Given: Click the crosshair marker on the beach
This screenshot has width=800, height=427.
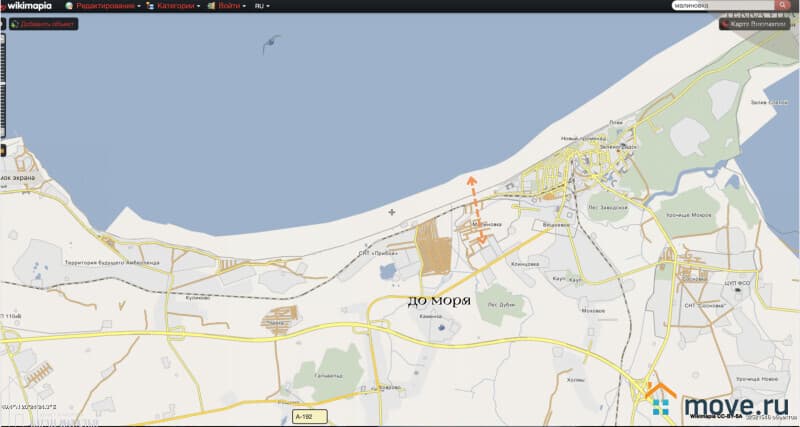Looking at the screenshot, I should coord(391,212).
